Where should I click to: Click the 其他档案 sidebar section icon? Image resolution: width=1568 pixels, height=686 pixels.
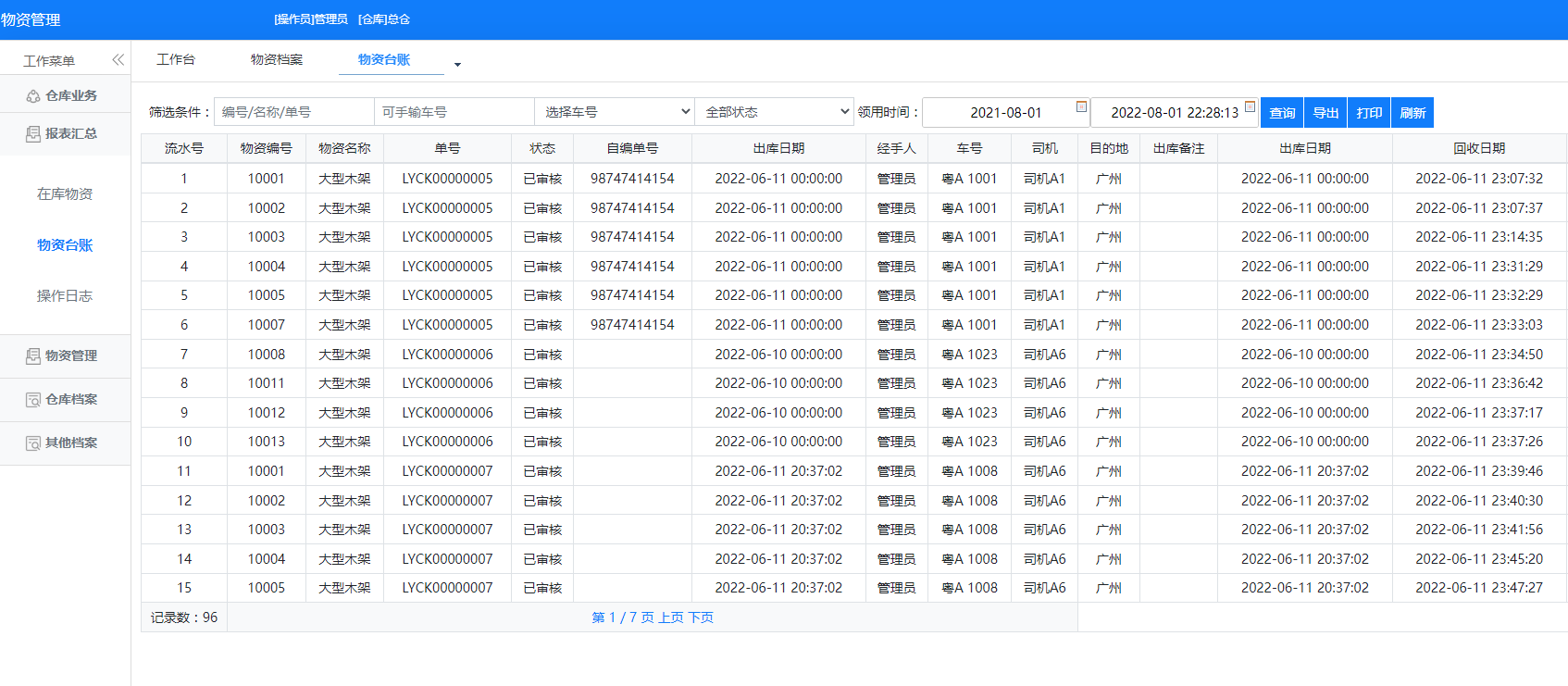pos(33,443)
